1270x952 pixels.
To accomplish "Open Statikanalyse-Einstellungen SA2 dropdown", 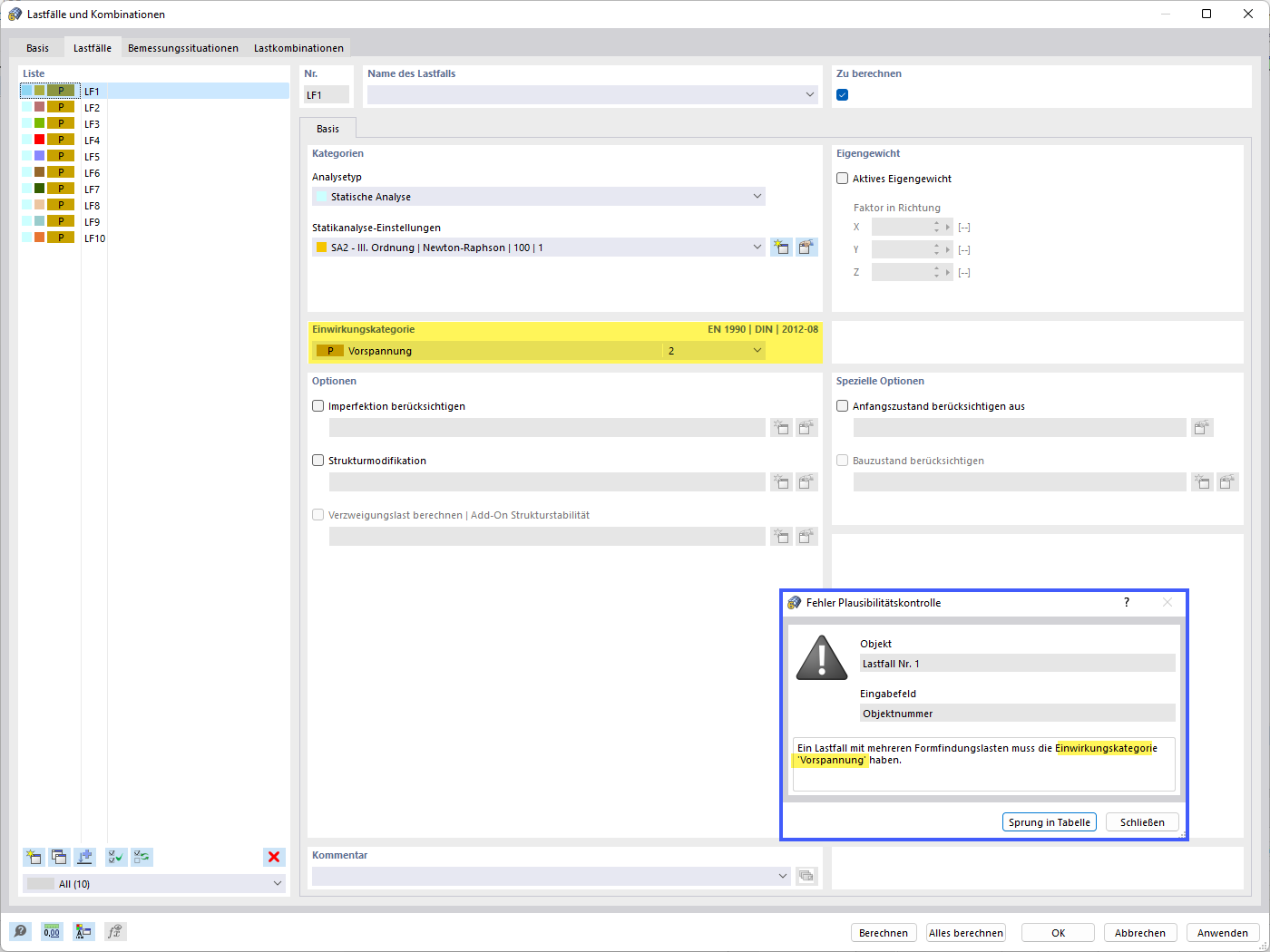I will (x=757, y=247).
